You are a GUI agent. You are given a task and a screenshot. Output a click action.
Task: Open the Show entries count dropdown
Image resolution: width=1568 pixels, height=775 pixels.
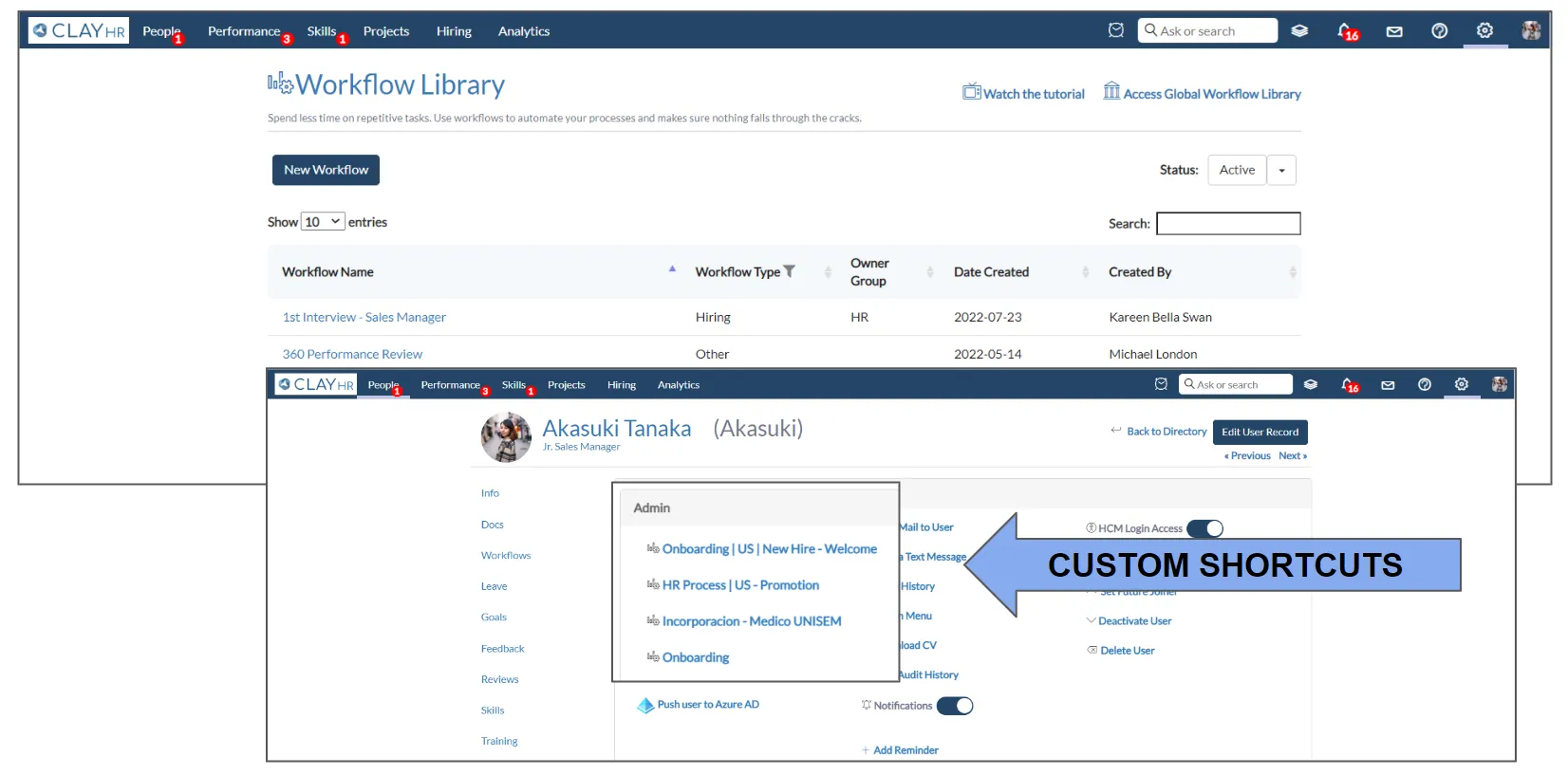pyautogui.click(x=323, y=222)
